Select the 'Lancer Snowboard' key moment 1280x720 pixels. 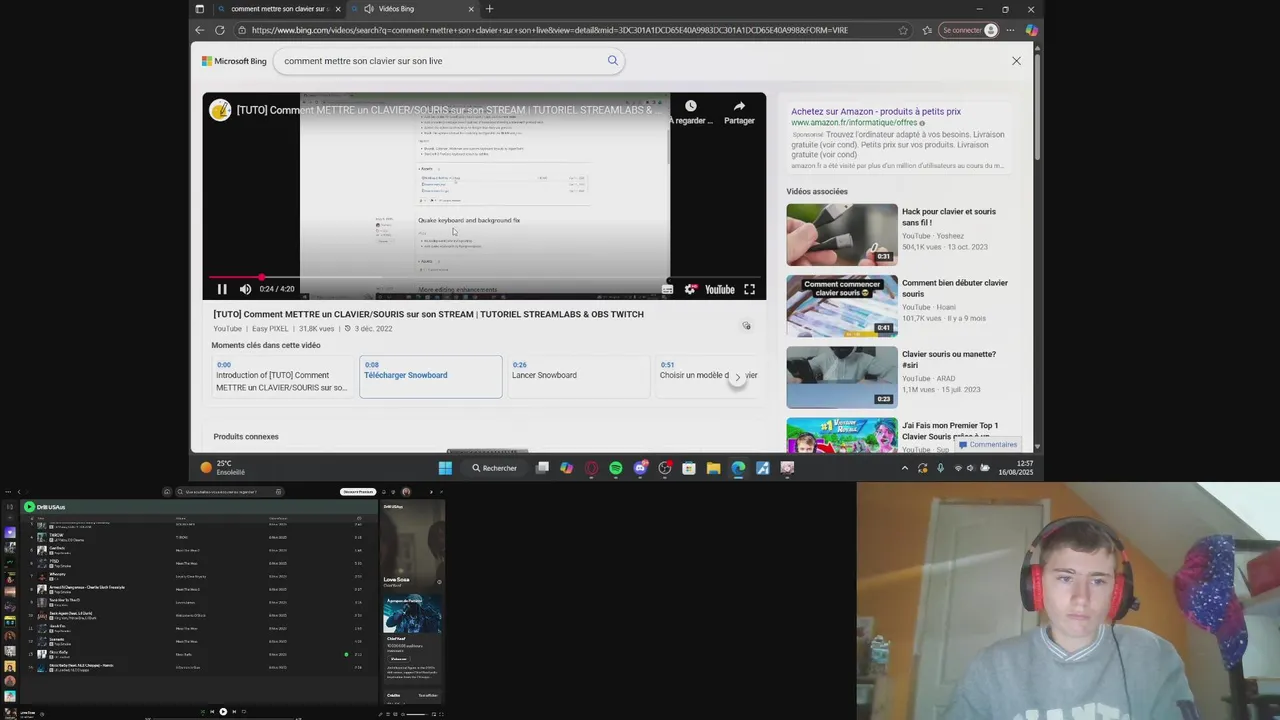[x=579, y=376]
